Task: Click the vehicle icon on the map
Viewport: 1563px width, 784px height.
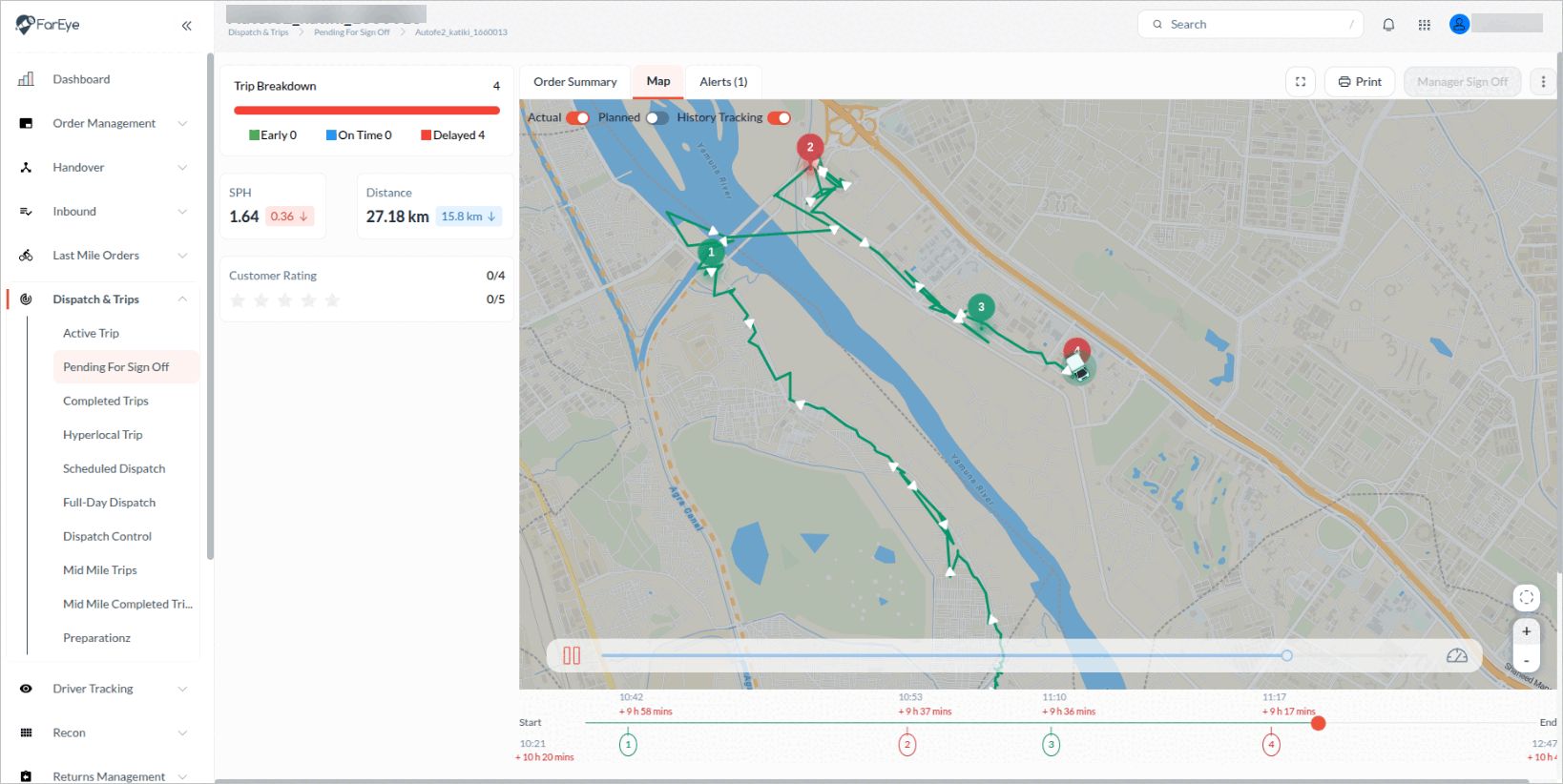Action: click(1078, 367)
